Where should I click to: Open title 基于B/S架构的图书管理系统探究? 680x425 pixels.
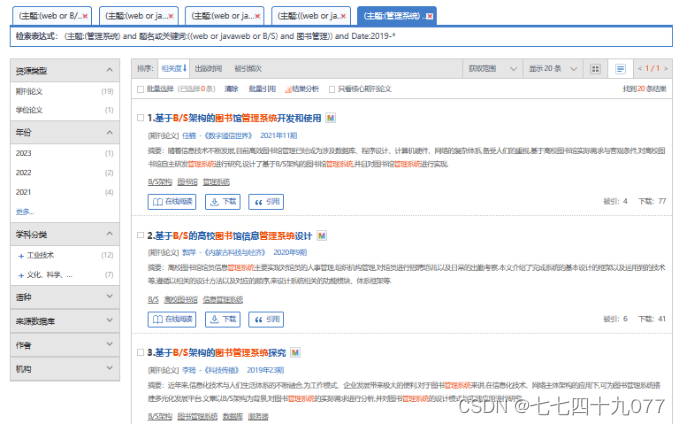(220, 353)
